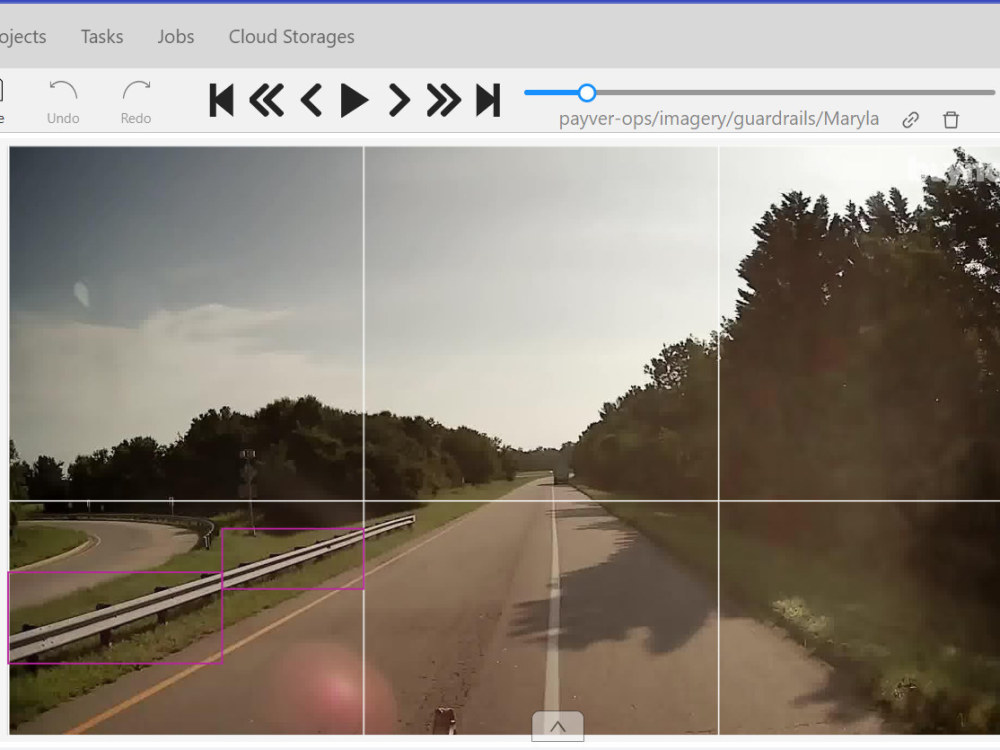Play the frame sequence
The height and width of the screenshot is (750, 1000).
[x=355, y=100]
